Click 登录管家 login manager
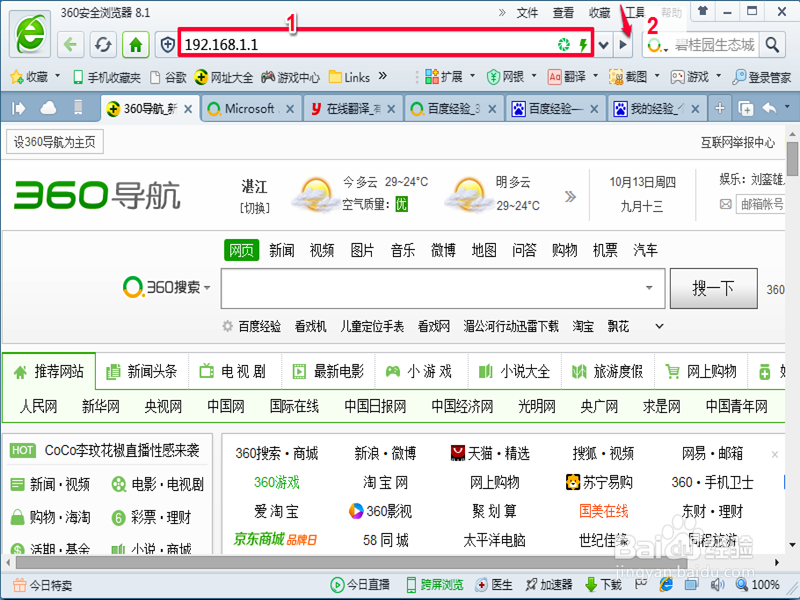The width and height of the screenshot is (800, 600). [x=761, y=77]
